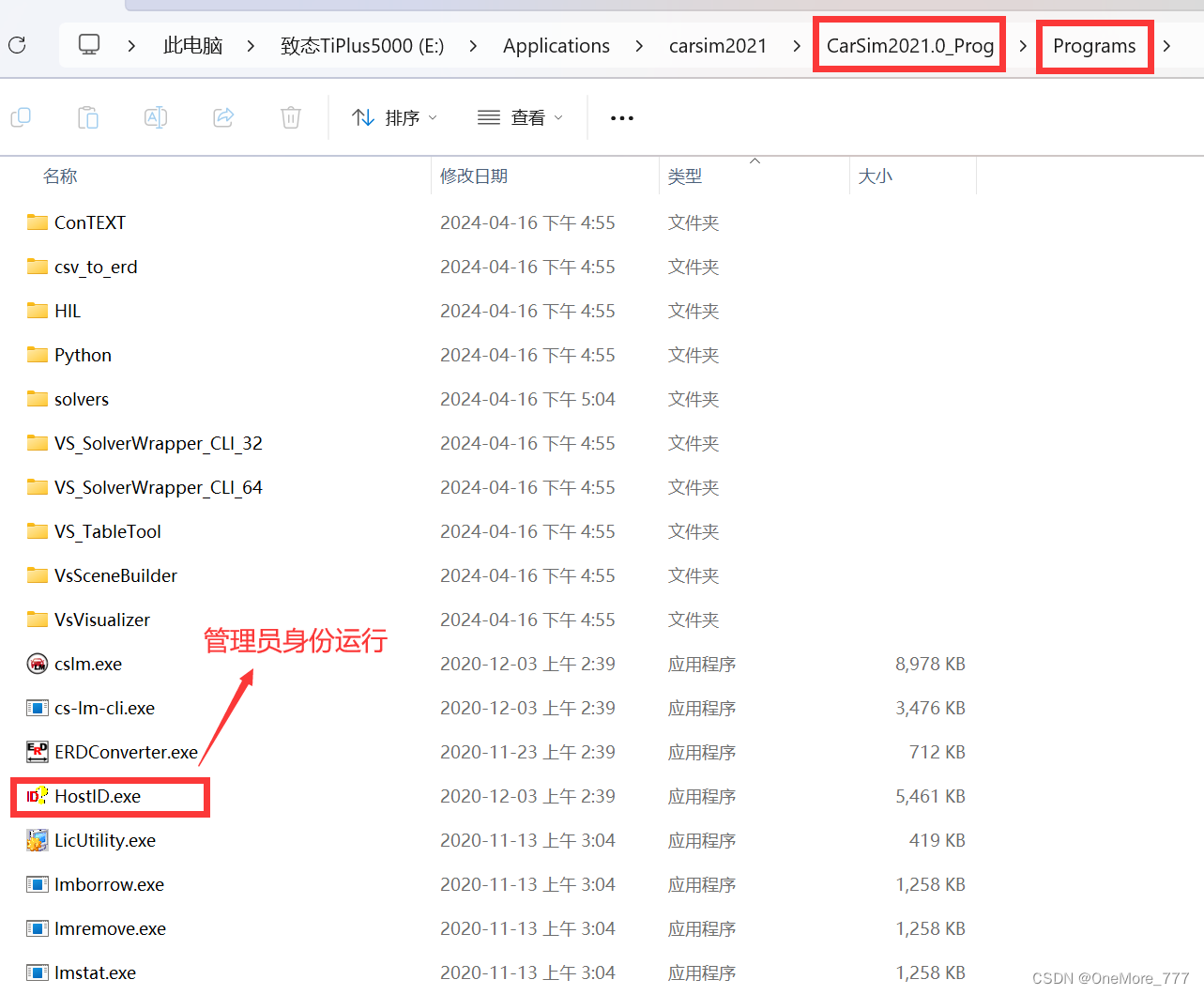This screenshot has height=995, width=1204.
Task: Click the lmstat.exe file icon
Action: pyautogui.click(x=38, y=972)
